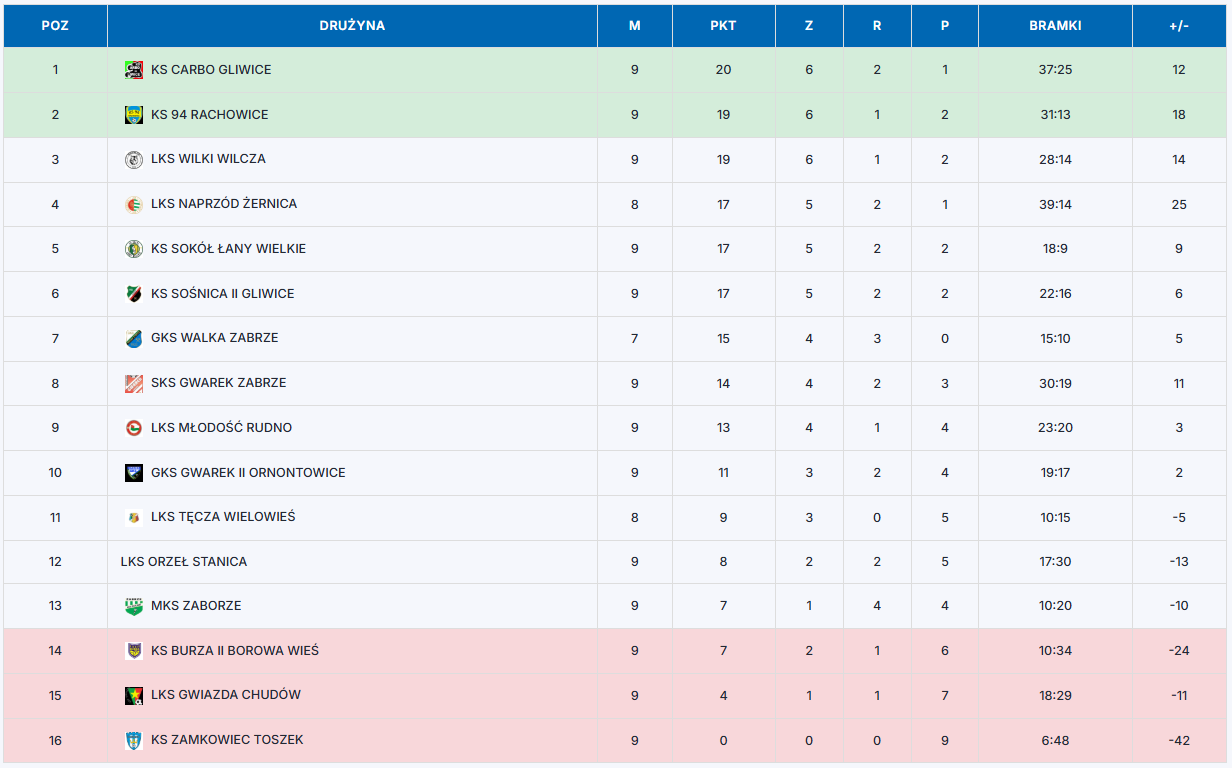Click the LKS Gwiazda Chudów club logo
This screenshot has width=1232, height=768.
(x=134, y=695)
